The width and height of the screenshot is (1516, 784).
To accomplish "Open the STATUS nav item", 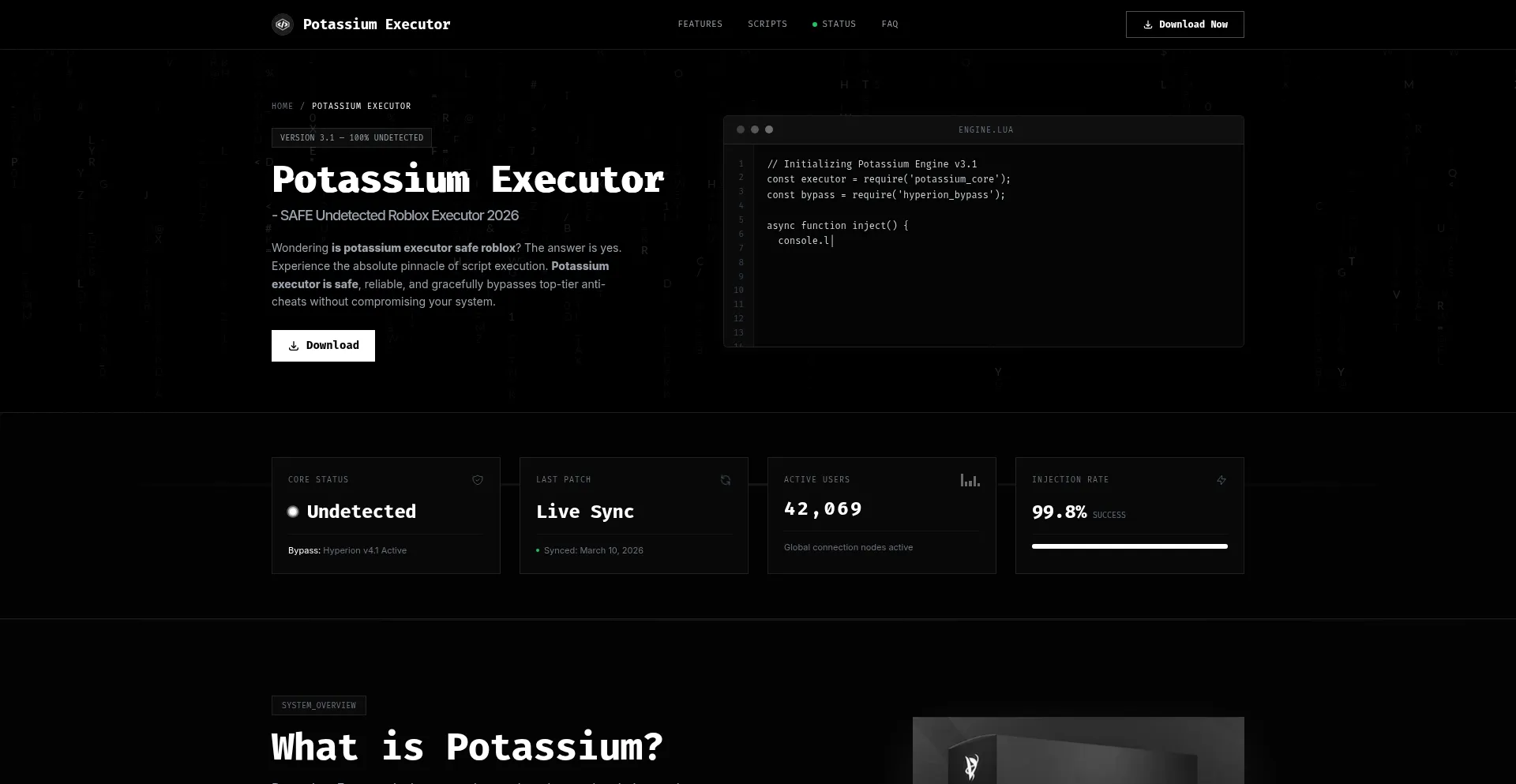I will click(x=835, y=24).
